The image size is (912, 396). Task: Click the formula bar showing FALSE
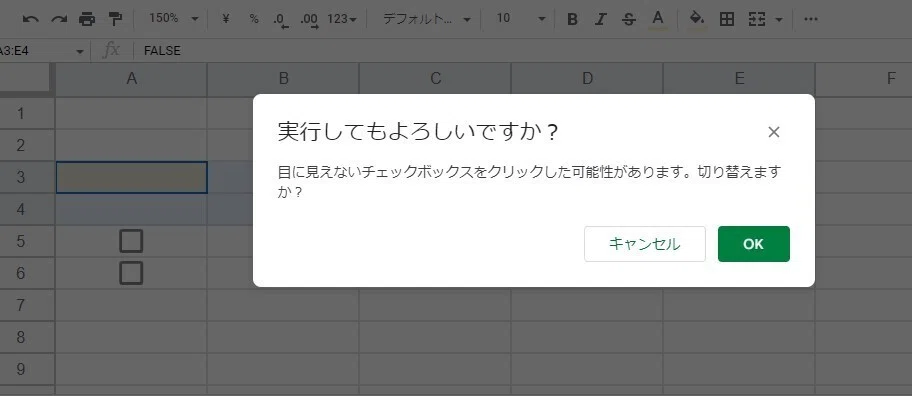[522, 51]
